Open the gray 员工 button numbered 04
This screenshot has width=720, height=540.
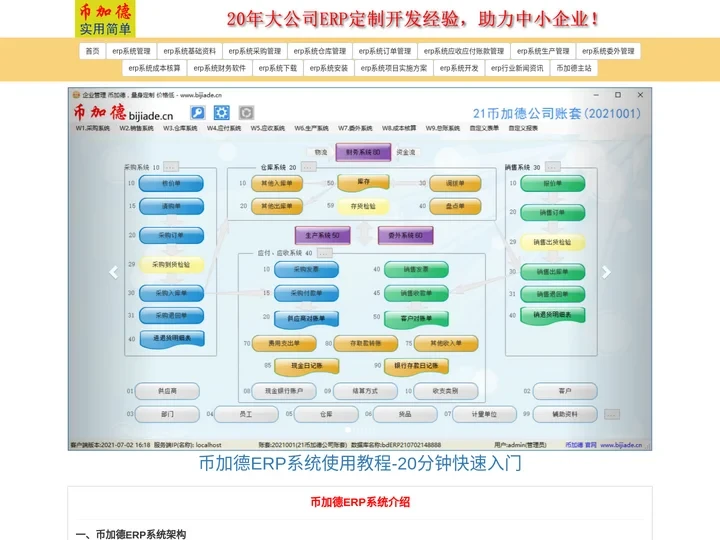click(x=246, y=414)
